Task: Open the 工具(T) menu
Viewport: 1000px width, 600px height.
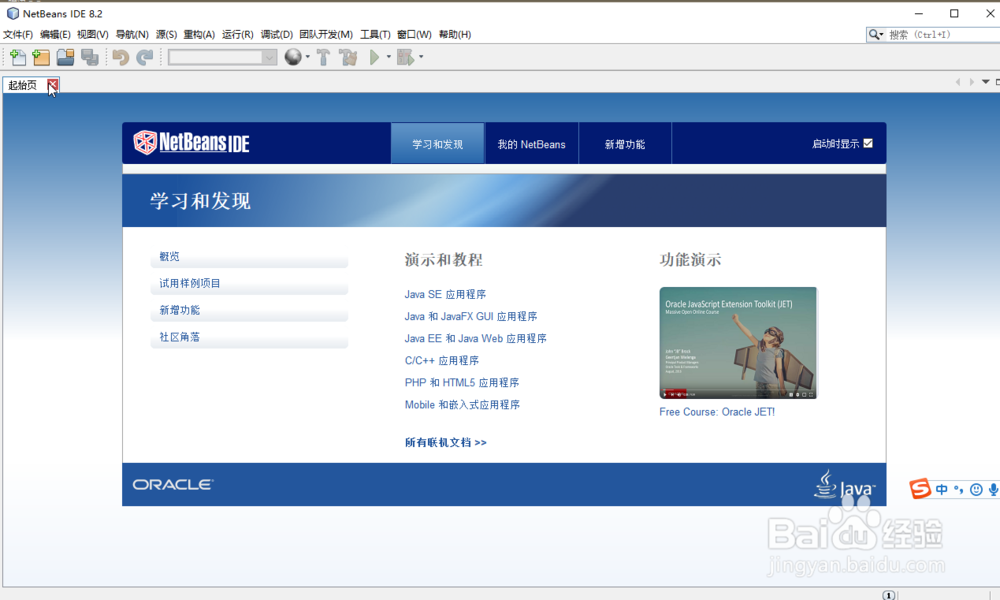Action: 375,34
